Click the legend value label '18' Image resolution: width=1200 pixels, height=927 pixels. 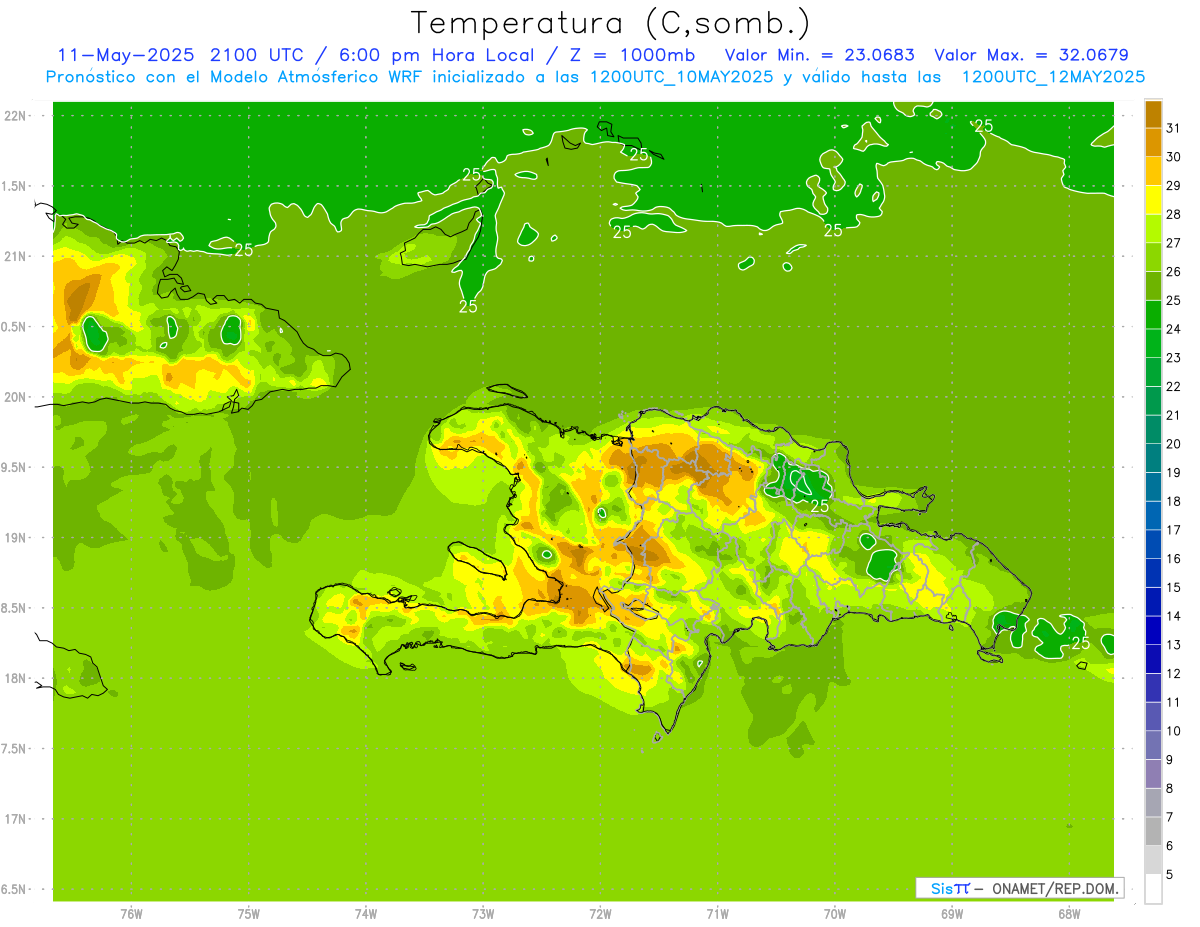point(1173,501)
